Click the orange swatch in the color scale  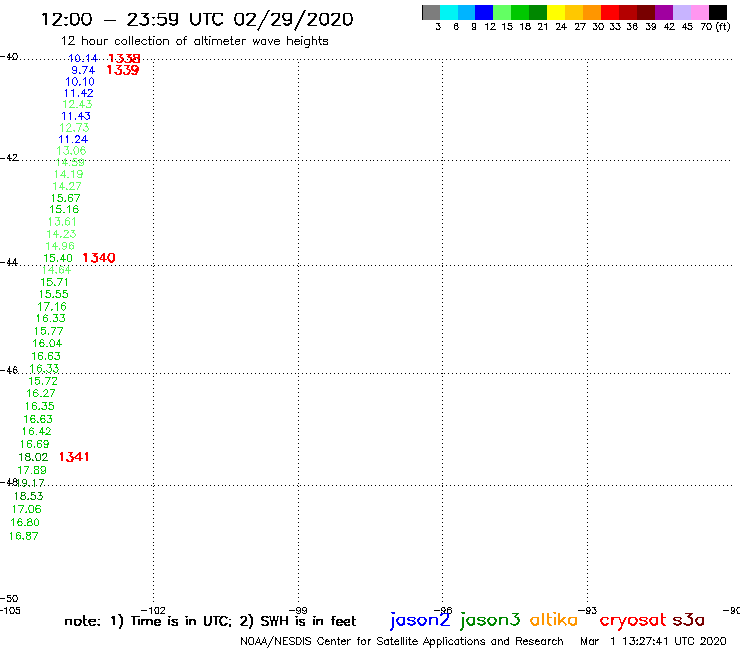(x=592, y=12)
